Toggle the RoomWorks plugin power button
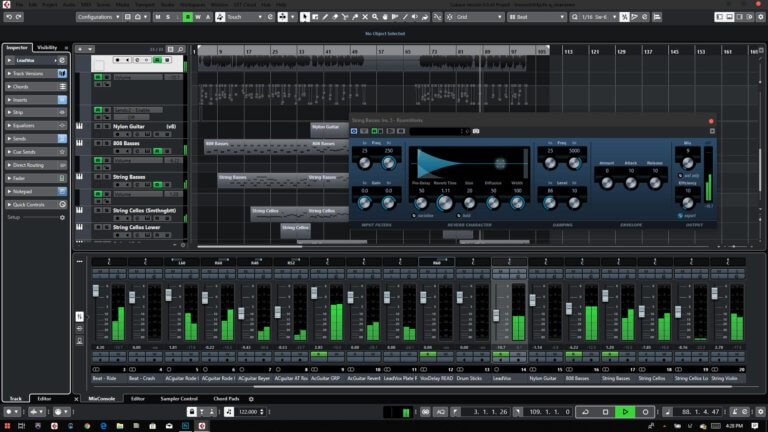This screenshot has height=432, width=768. pyautogui.click(x=354, y=131)
